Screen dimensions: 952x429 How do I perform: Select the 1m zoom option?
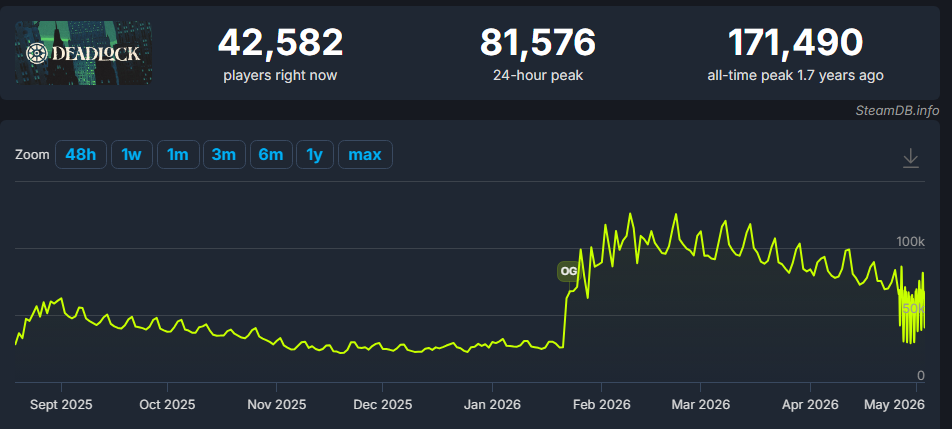click(177, 154)
